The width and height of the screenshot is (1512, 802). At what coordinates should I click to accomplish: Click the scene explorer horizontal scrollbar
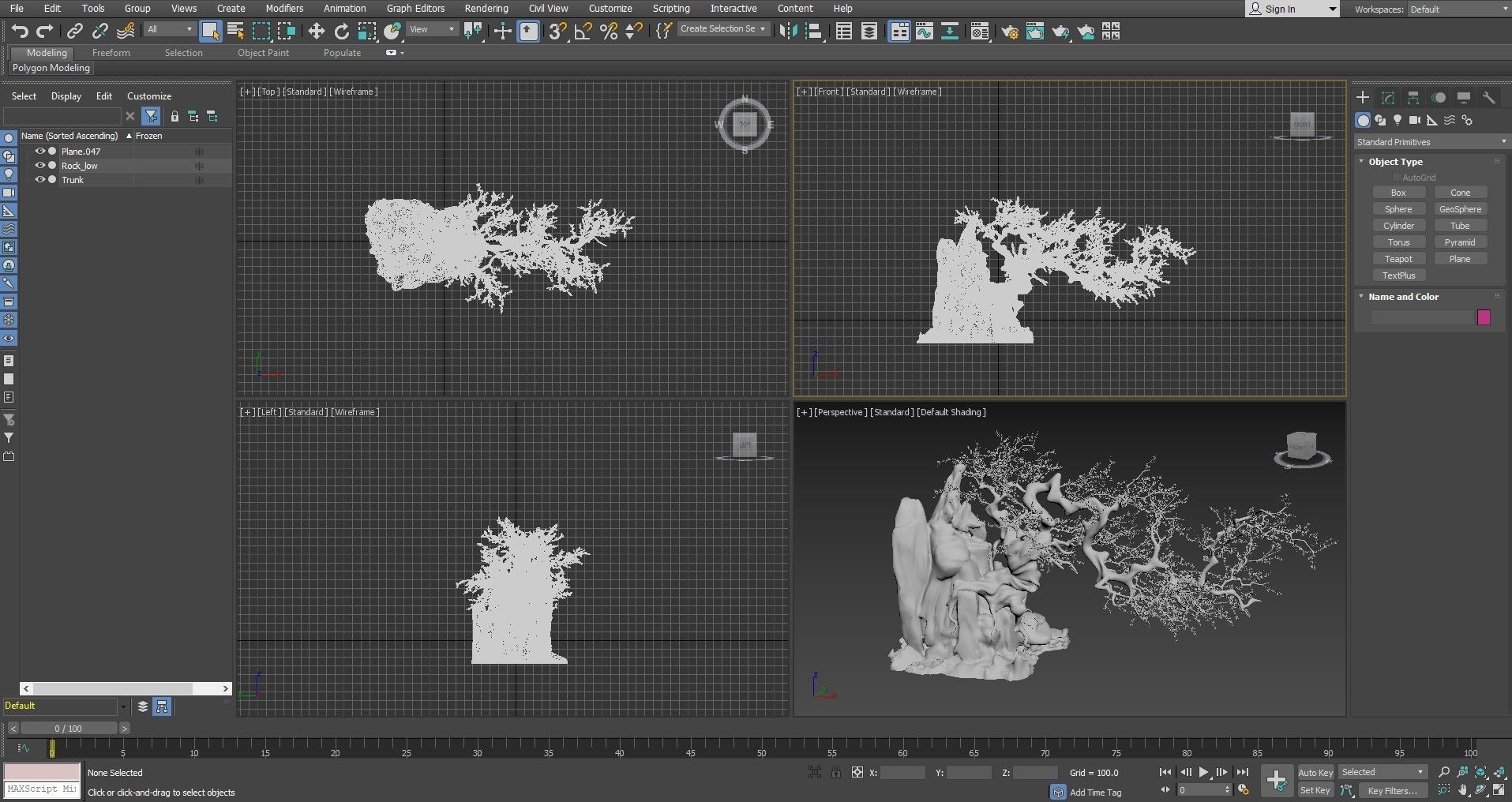(126, 688)
